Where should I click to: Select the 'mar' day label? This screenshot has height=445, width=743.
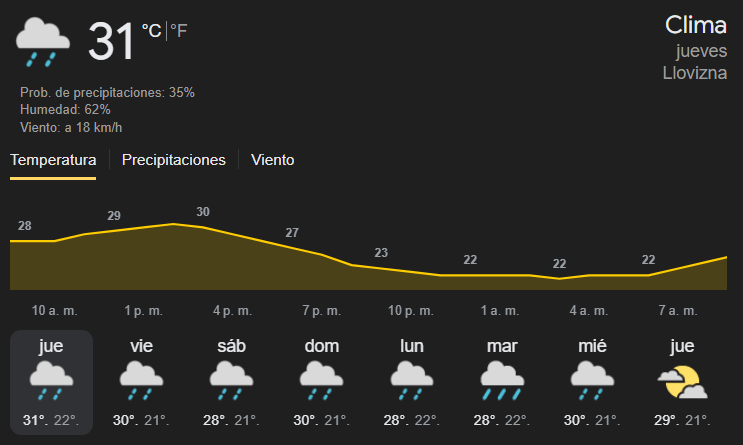coord(502,346)
